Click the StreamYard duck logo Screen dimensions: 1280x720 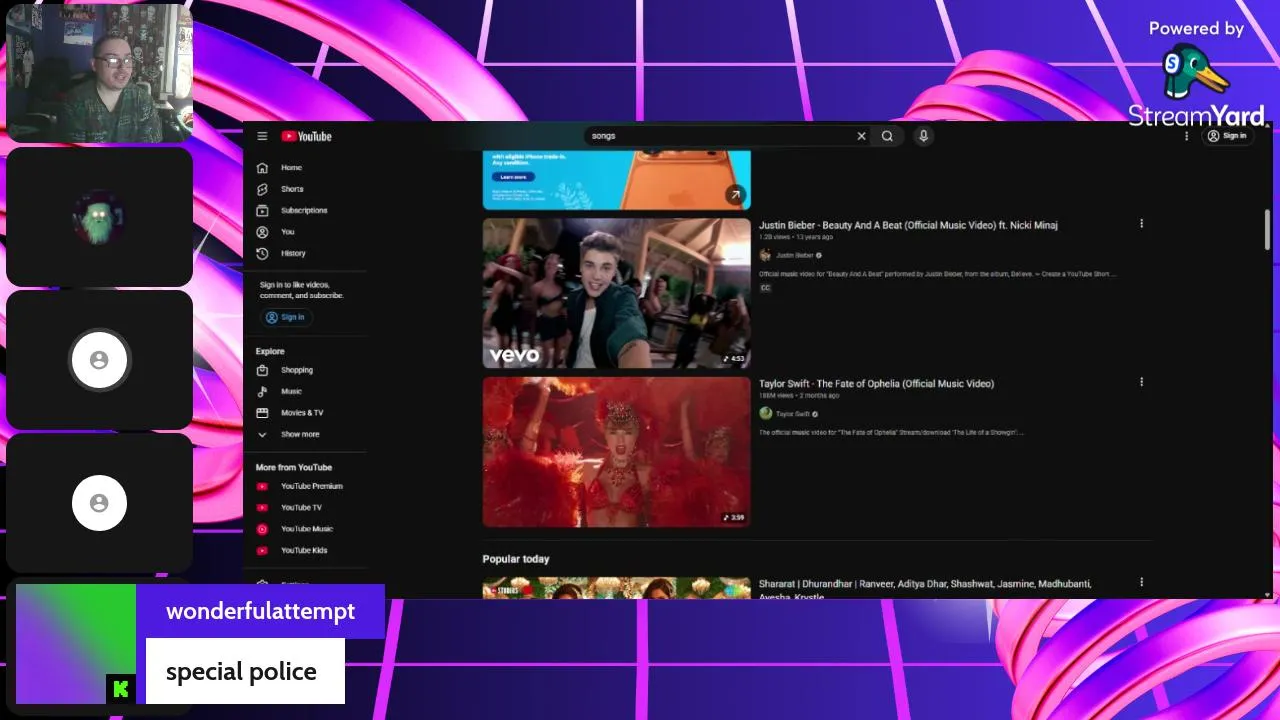coord(1195,73)
